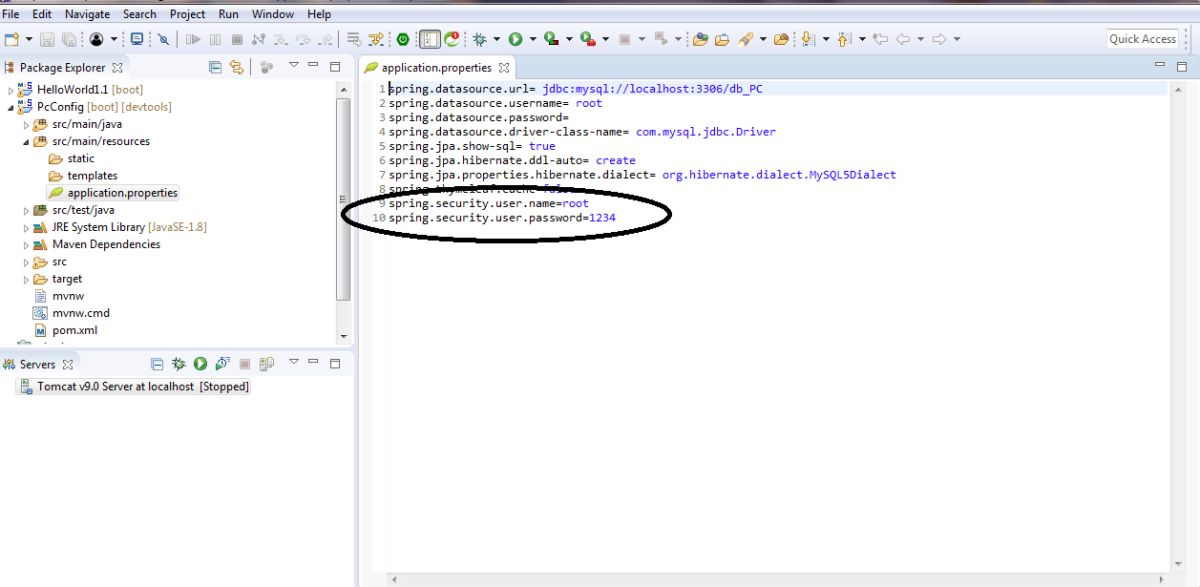Open the Project menu
The height and width of the screenshot is (587, 1200).
click(x=188, y=14)
